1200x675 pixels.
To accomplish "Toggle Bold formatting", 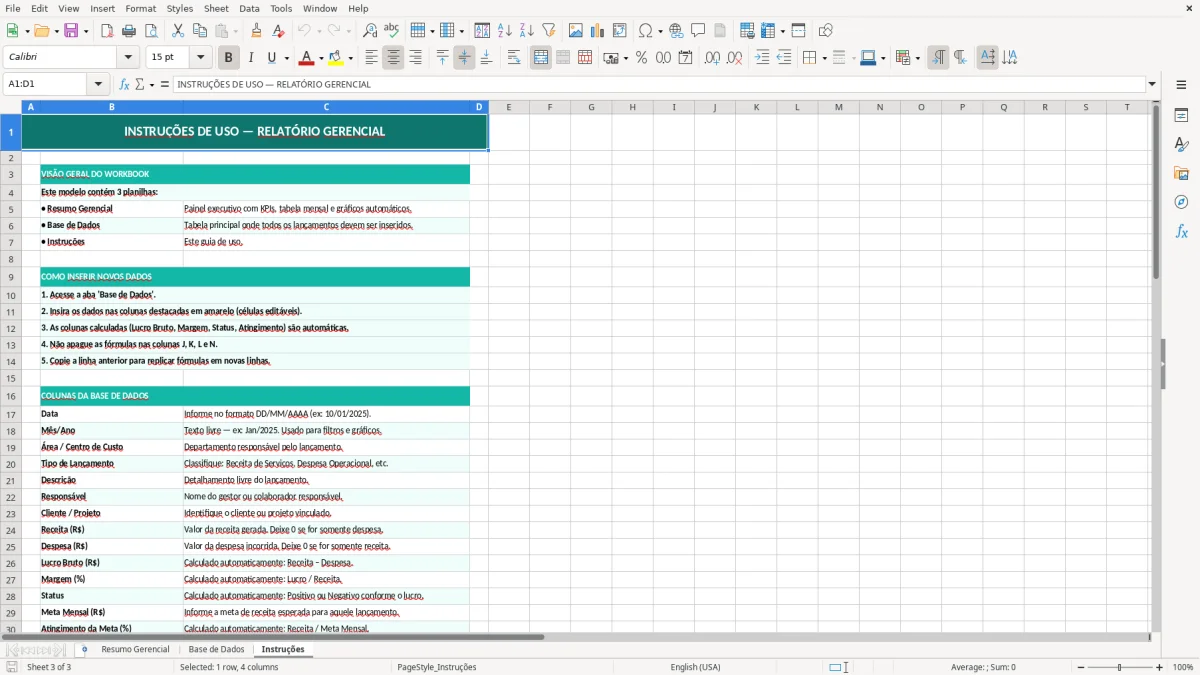I will point(229,58).
